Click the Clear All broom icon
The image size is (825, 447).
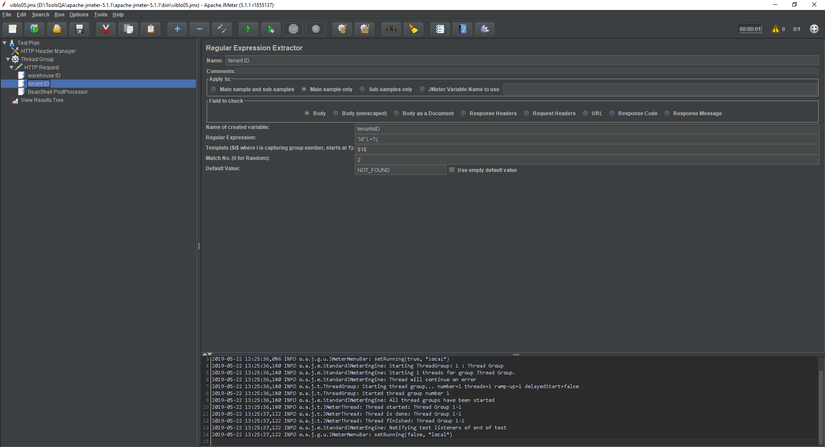click(365, 29)
